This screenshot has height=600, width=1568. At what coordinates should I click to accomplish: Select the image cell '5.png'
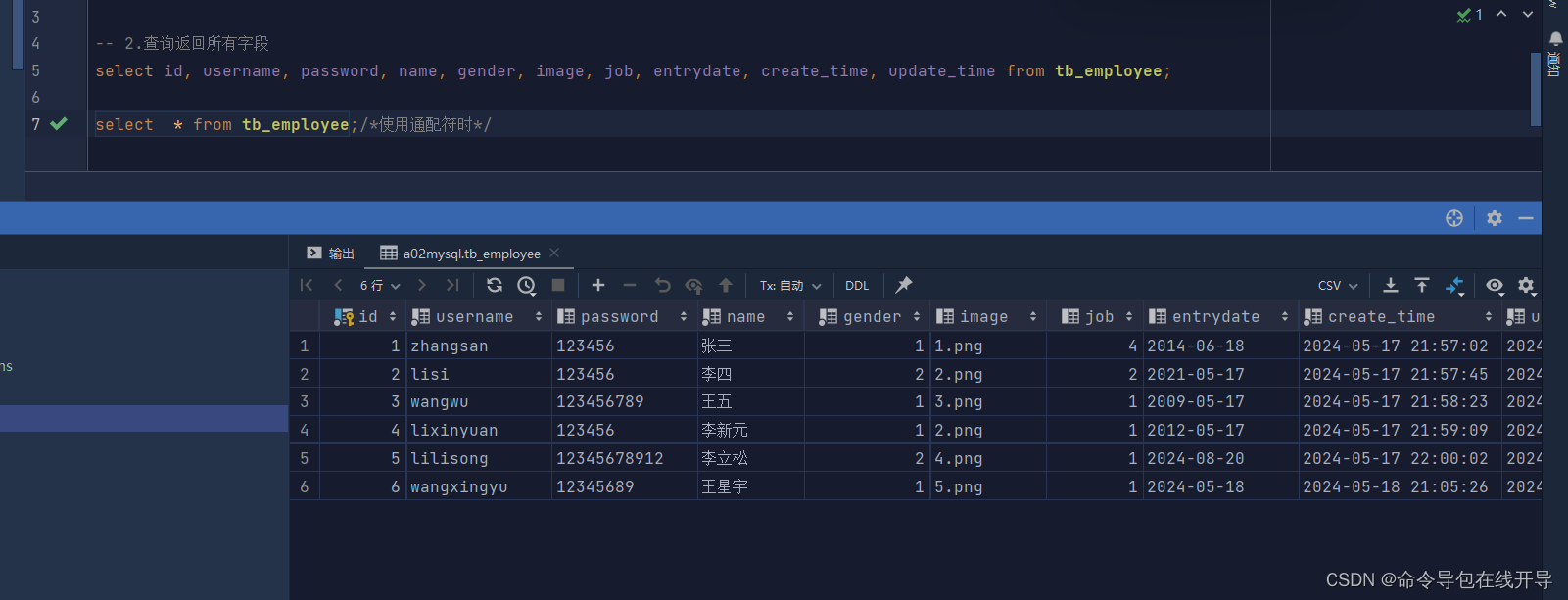click(x=988, y=486)
